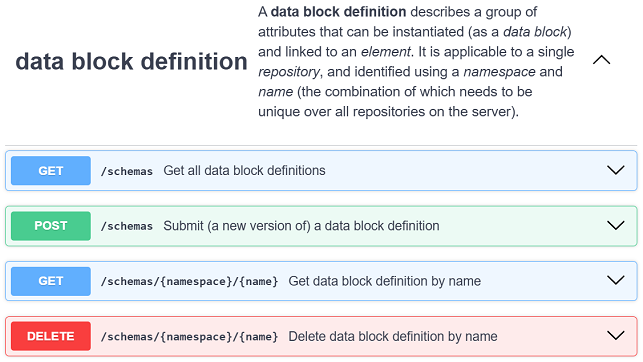Click 'Get all data block definitions' text

point(244,171)
